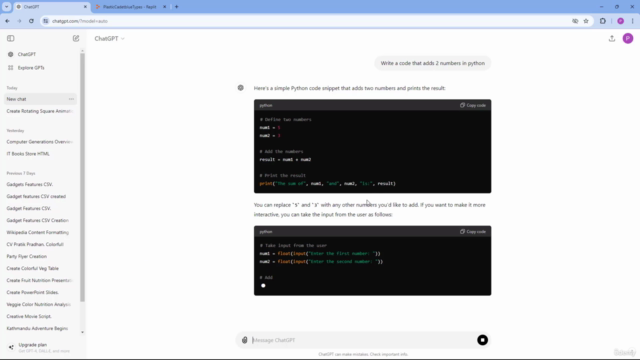
Task: Open the Create Rotating Square Animation chat
Action: tap(40, 111)
